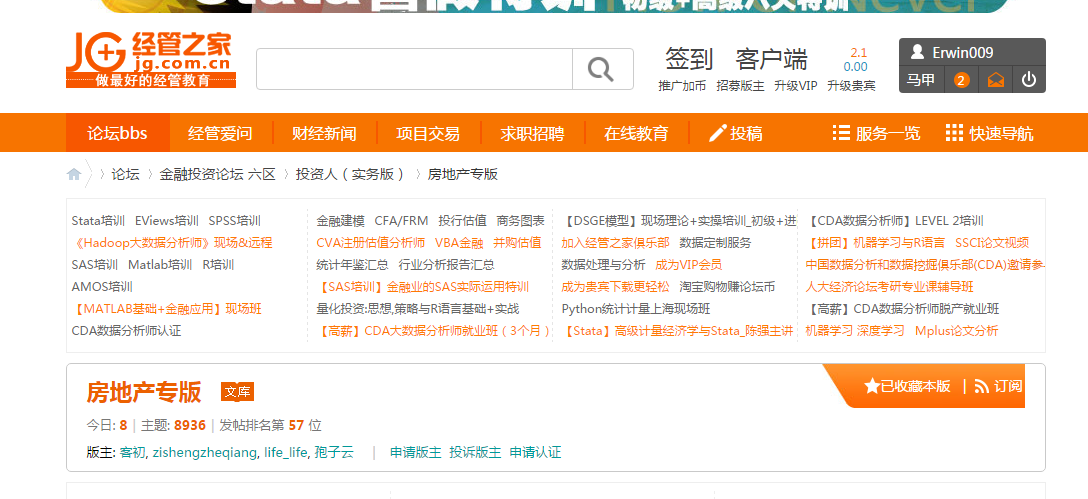Viewport: 1088px width, 499px height.
Task: Open 数据定制服务 link
Action: pos(715,243)
